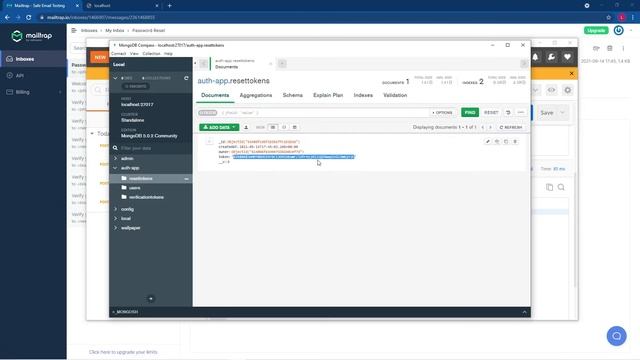
Task: Click the heart icon in the background window
Action: click(567, 57)
